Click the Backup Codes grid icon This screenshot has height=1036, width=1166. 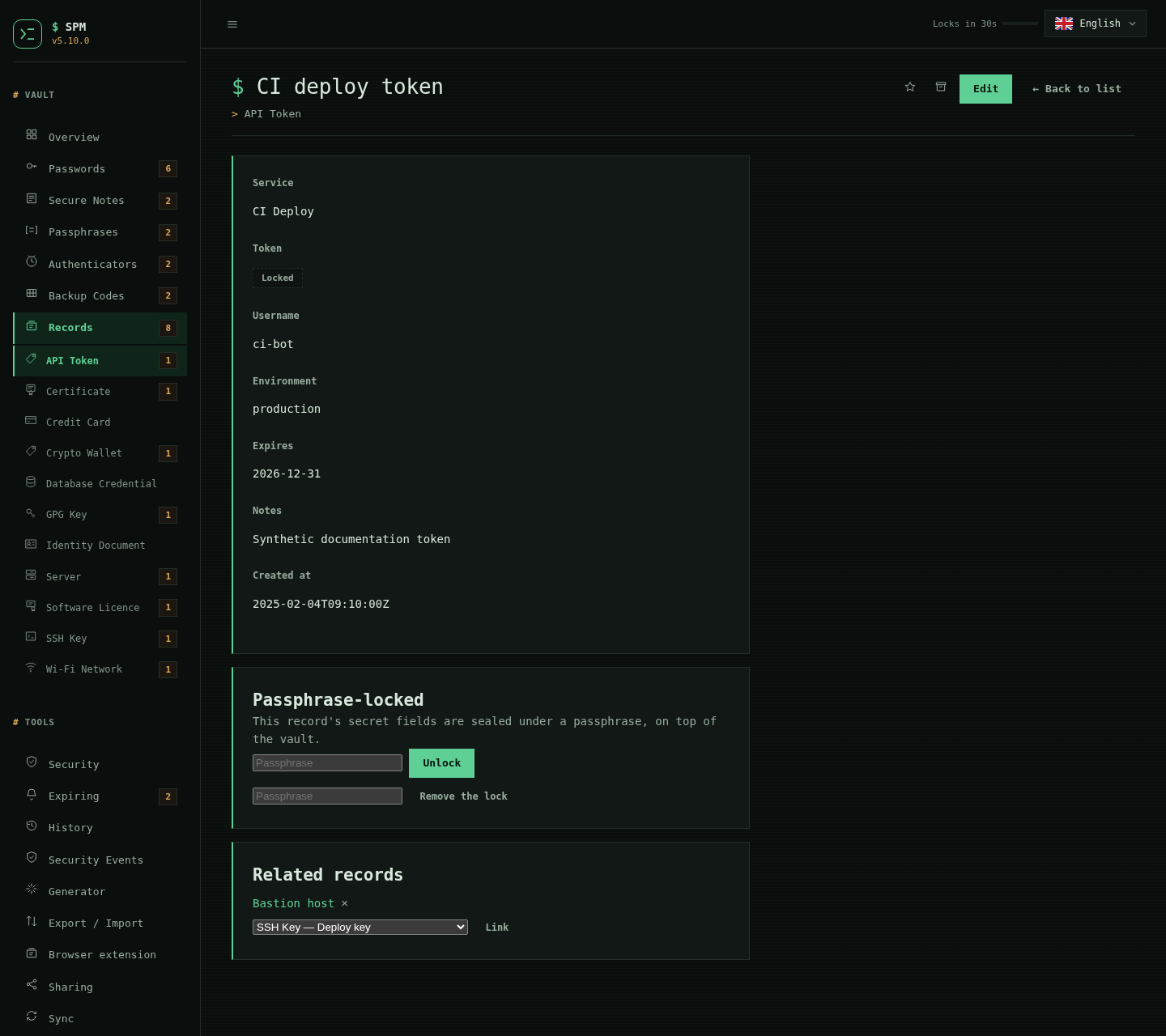coord(32,294)
